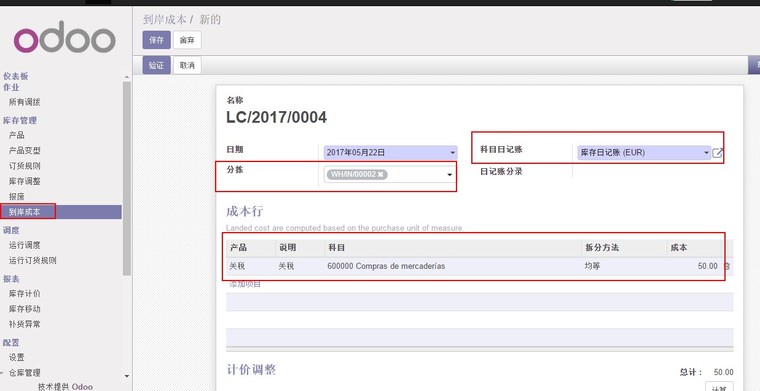Click the sidebar scrollbar down arrow
This screenshot has height=391, width=760.
pyautogui.click(x=127, y=376)
